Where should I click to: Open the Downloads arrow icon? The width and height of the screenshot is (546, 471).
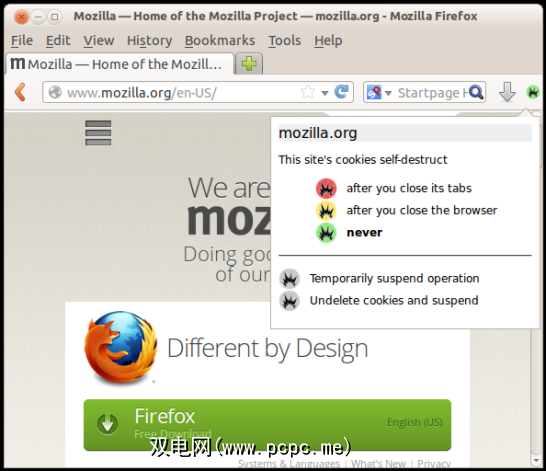coord(507,92)
